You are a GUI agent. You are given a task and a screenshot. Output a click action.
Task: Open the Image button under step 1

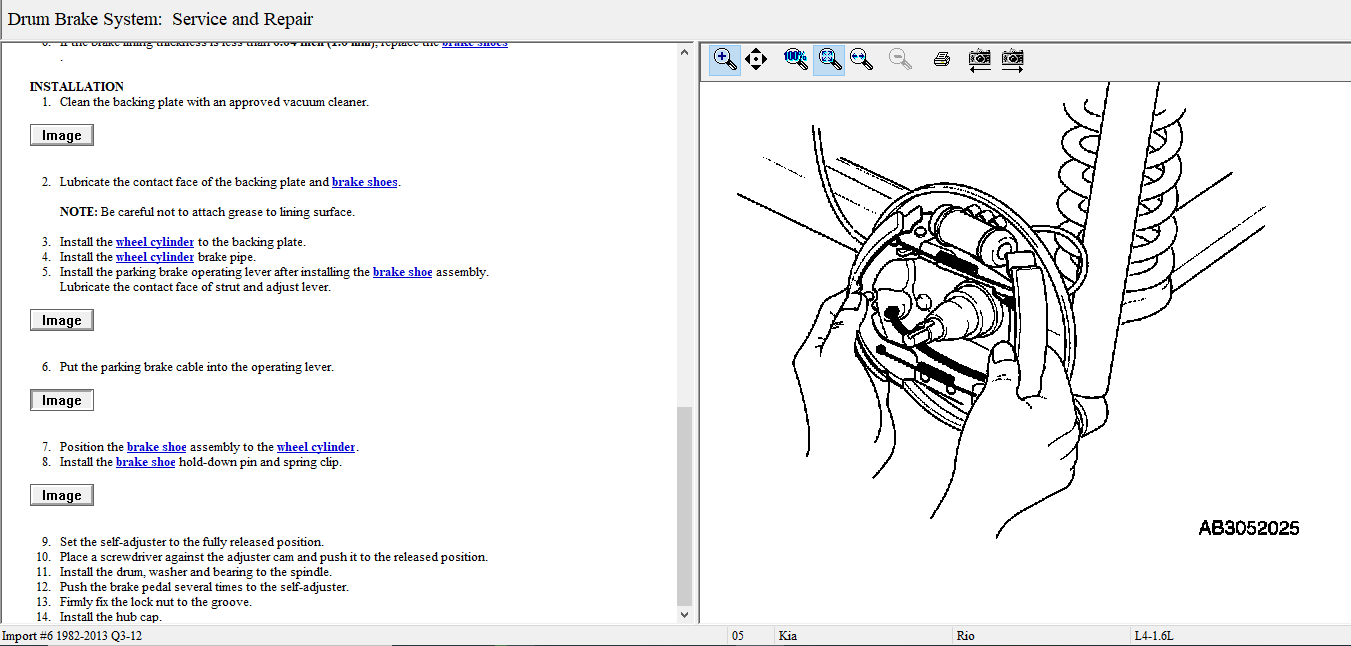[62, 136]
